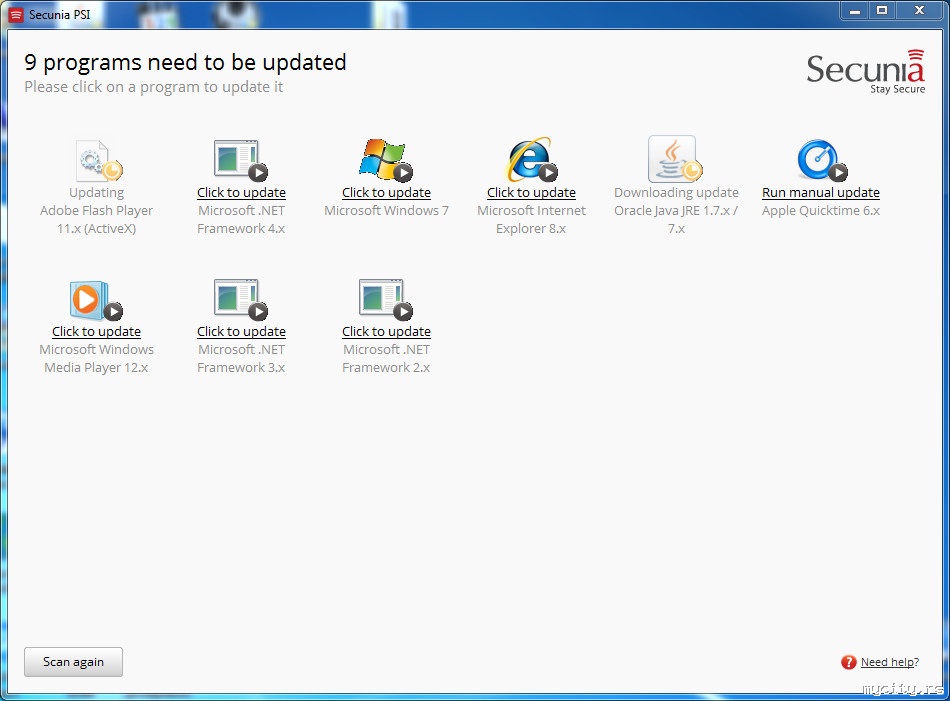Select 'Please click on a program to update it'
Image resolution: width=950 pixels, height=701 pixels.
point(153,87)
